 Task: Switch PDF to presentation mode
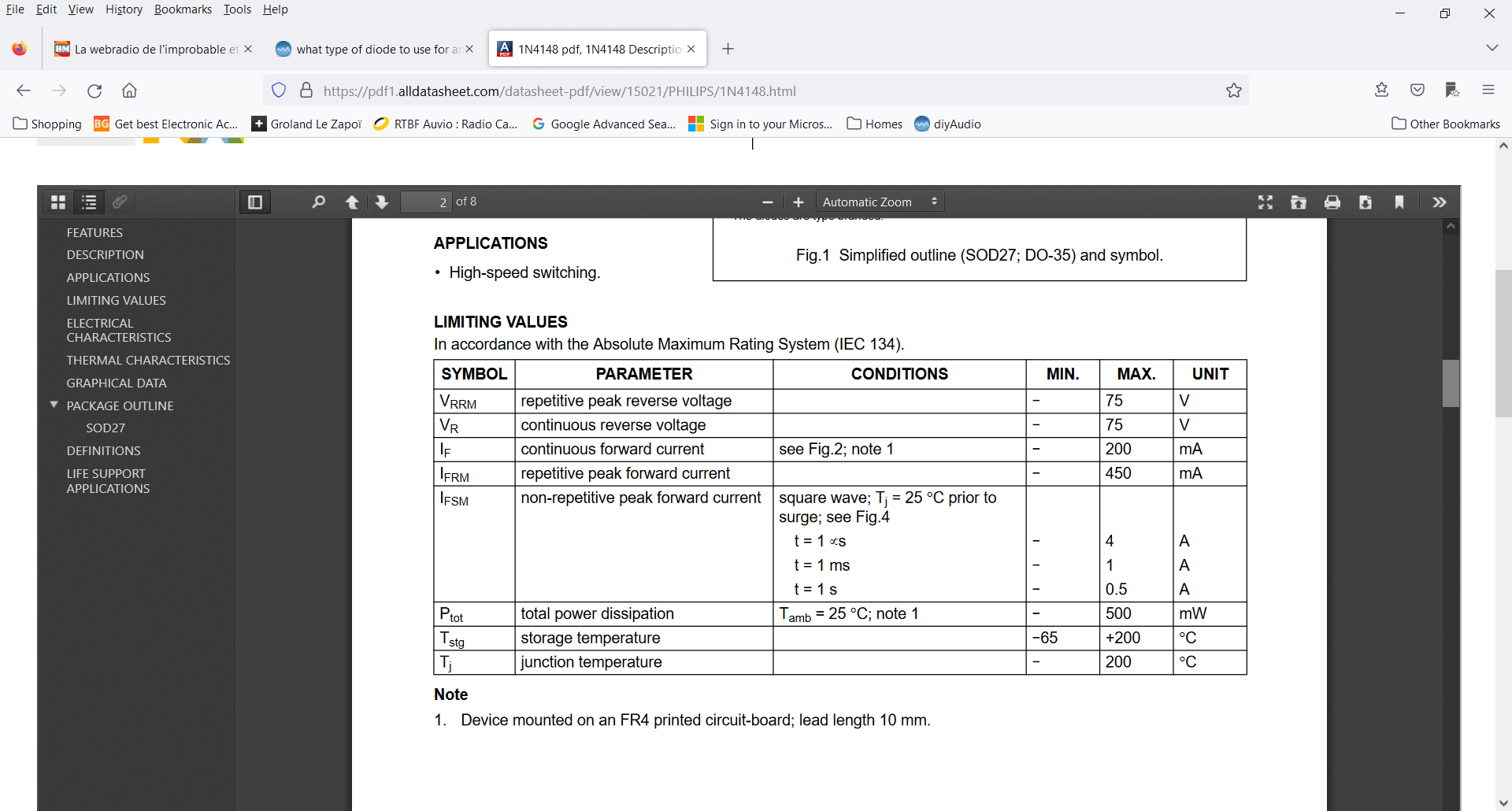(1266, 202)
